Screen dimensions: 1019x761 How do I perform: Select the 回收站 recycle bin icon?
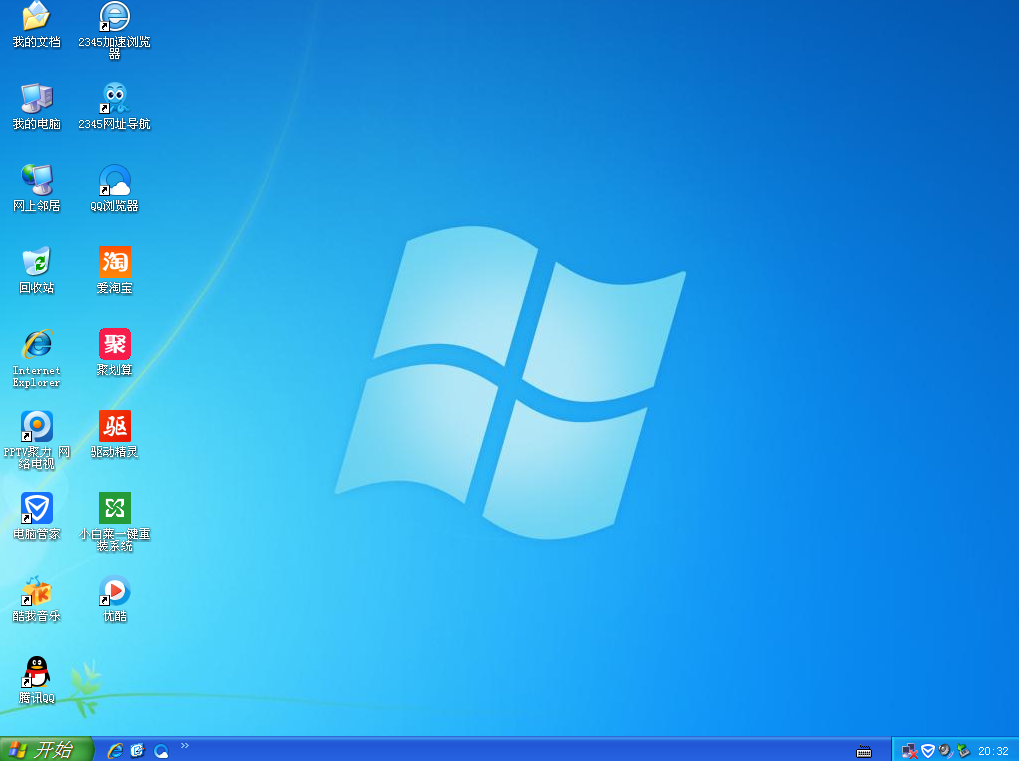(36, 270)
